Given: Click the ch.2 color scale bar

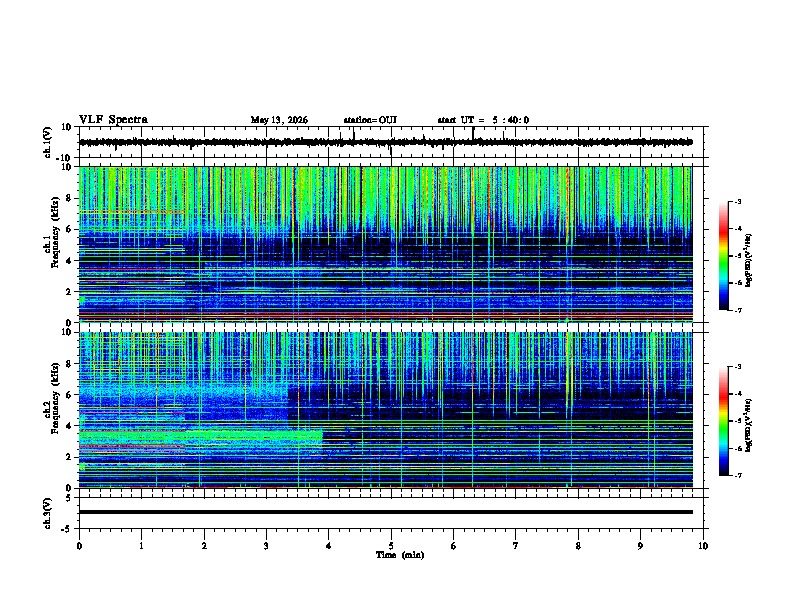Looking at the screenshot, I should pyautogui.click(x=724, y=421).
